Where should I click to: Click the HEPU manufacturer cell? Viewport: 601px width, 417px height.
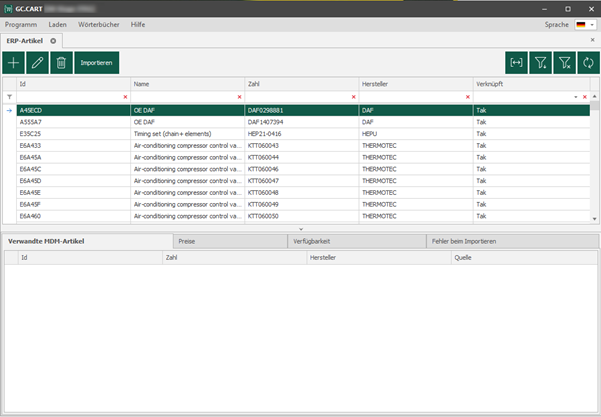(x=416, y=134)
